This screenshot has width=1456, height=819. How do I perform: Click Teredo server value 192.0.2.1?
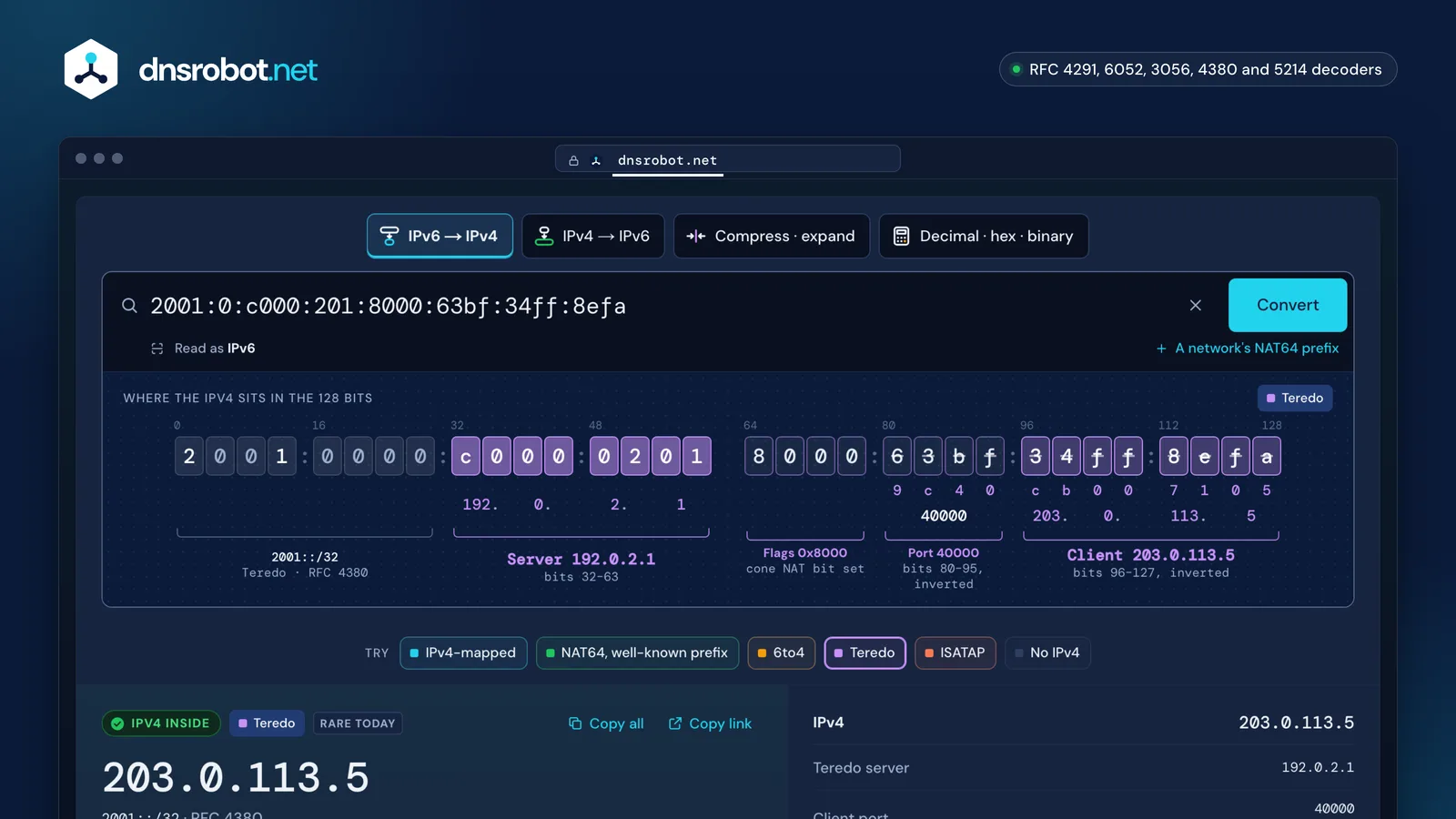1318,767
